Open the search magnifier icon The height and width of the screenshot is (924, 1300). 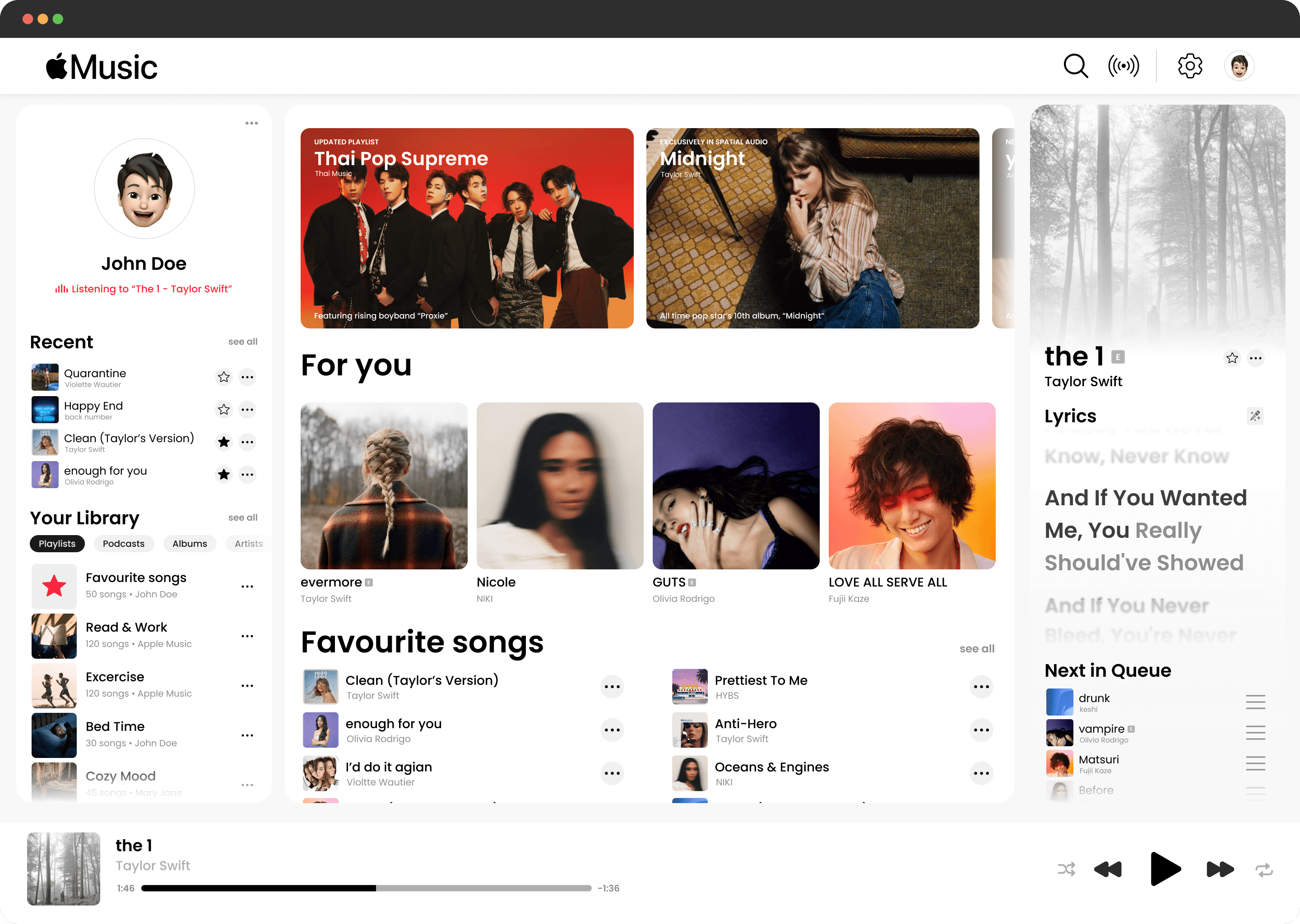click(x=1075, y=66)
